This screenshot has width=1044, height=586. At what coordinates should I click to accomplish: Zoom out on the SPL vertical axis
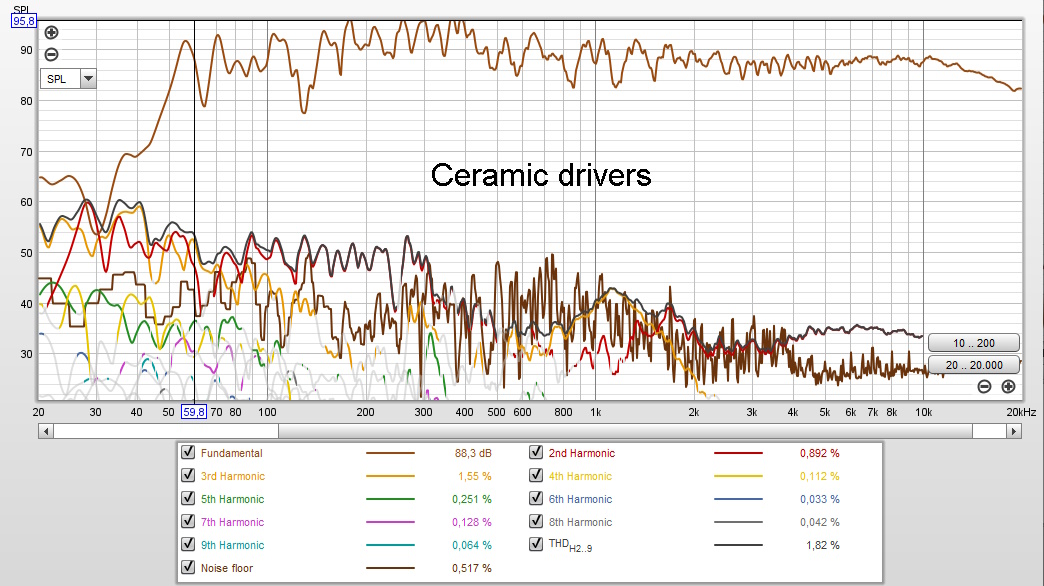click(52, 55)
